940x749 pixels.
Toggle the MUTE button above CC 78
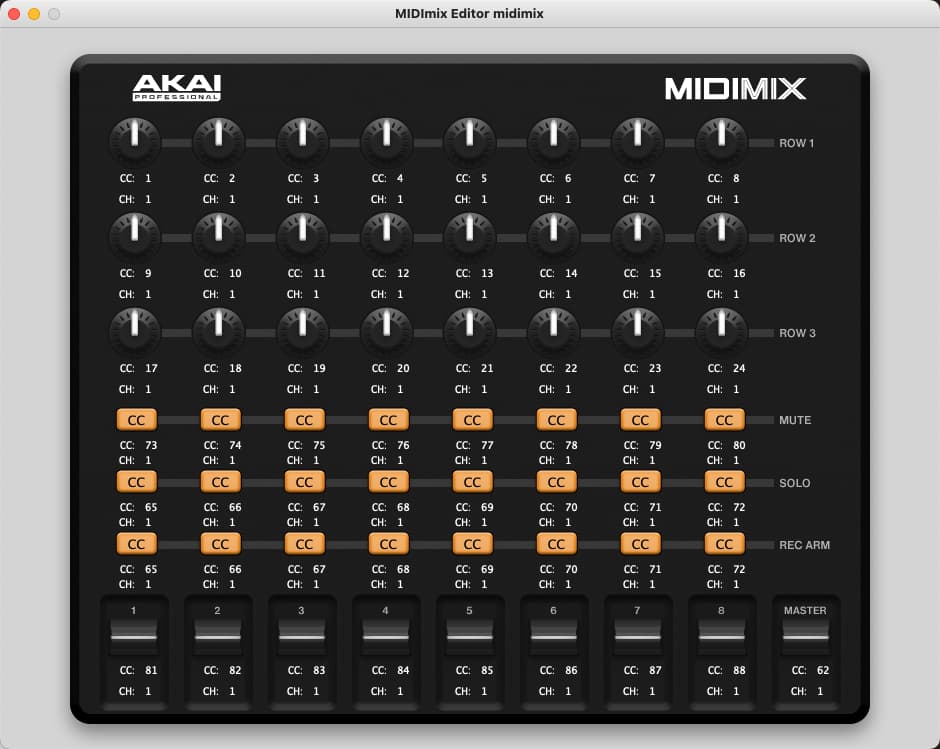[556, 420]
